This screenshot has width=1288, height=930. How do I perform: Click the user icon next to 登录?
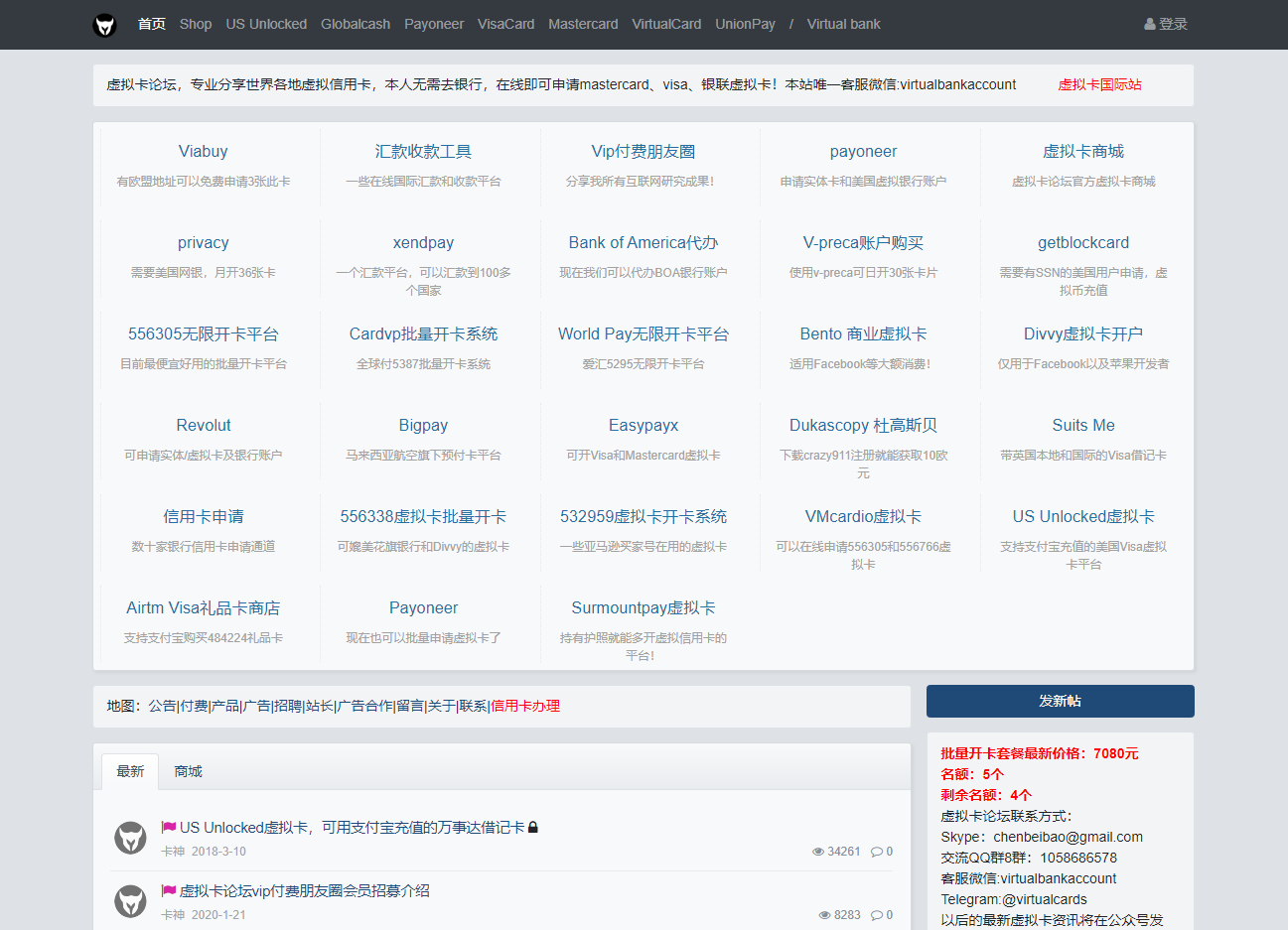coord(1150,24)
